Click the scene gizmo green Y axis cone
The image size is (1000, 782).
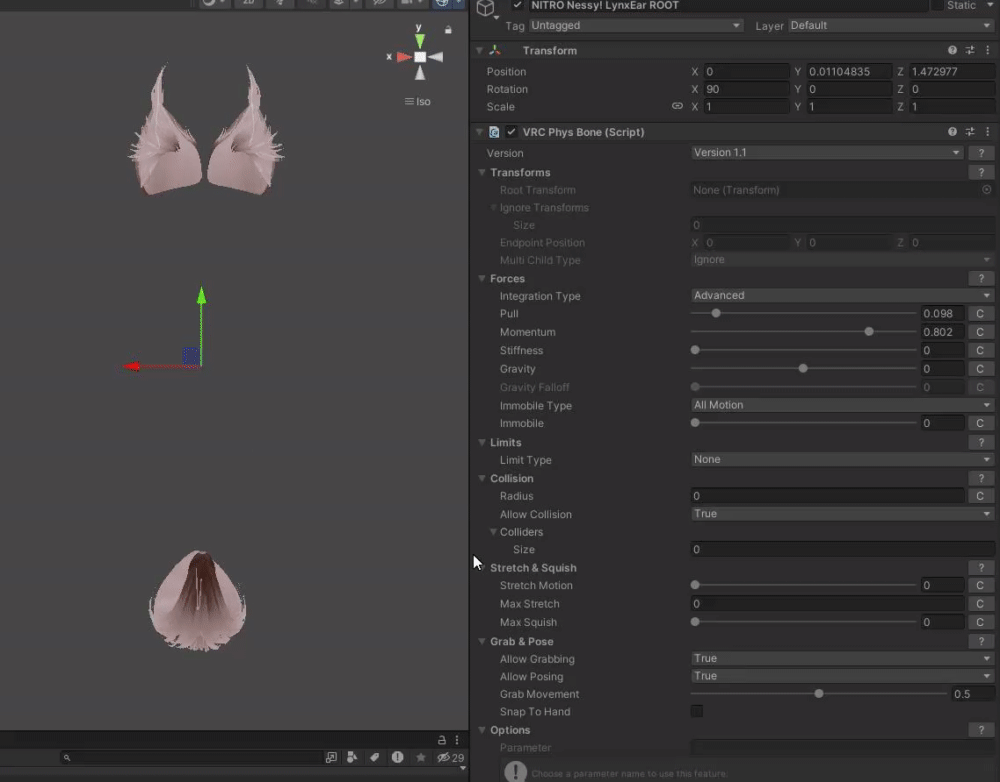420,40
